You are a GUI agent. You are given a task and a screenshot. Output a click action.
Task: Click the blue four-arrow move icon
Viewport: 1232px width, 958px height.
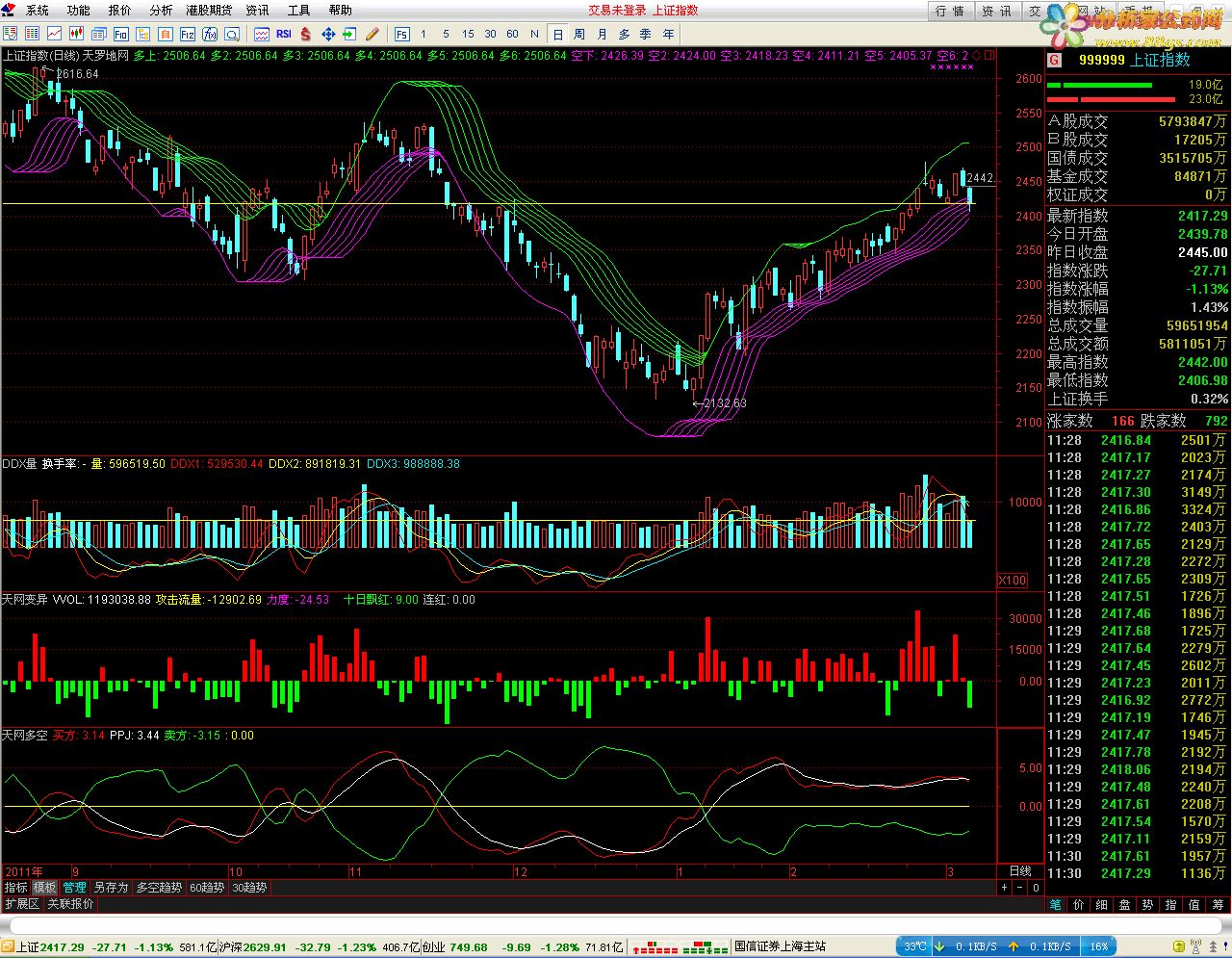pos(328,34)
